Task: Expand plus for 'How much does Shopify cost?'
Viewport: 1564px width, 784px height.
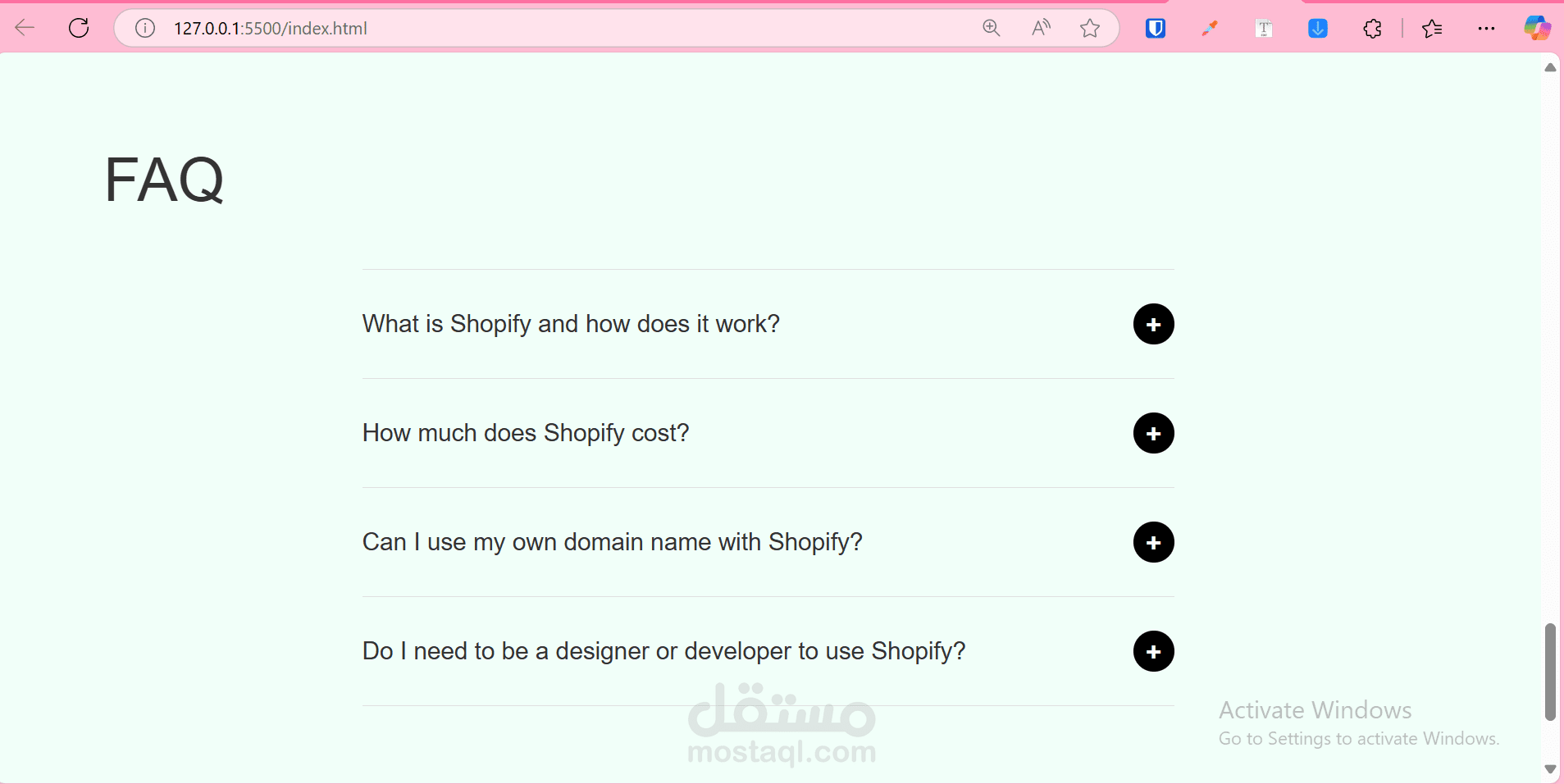Action: 1154,433
